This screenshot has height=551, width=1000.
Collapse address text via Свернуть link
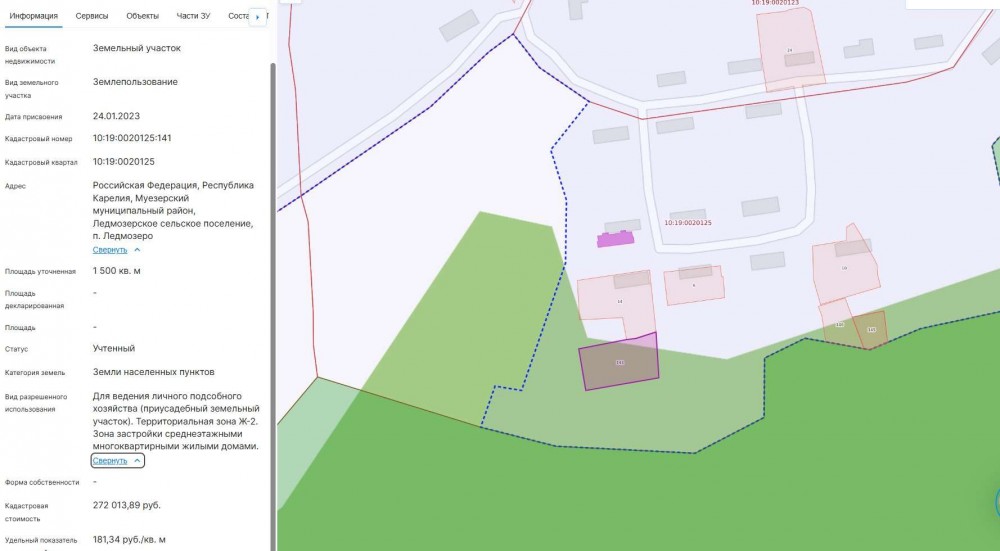(x=111, y=250)
